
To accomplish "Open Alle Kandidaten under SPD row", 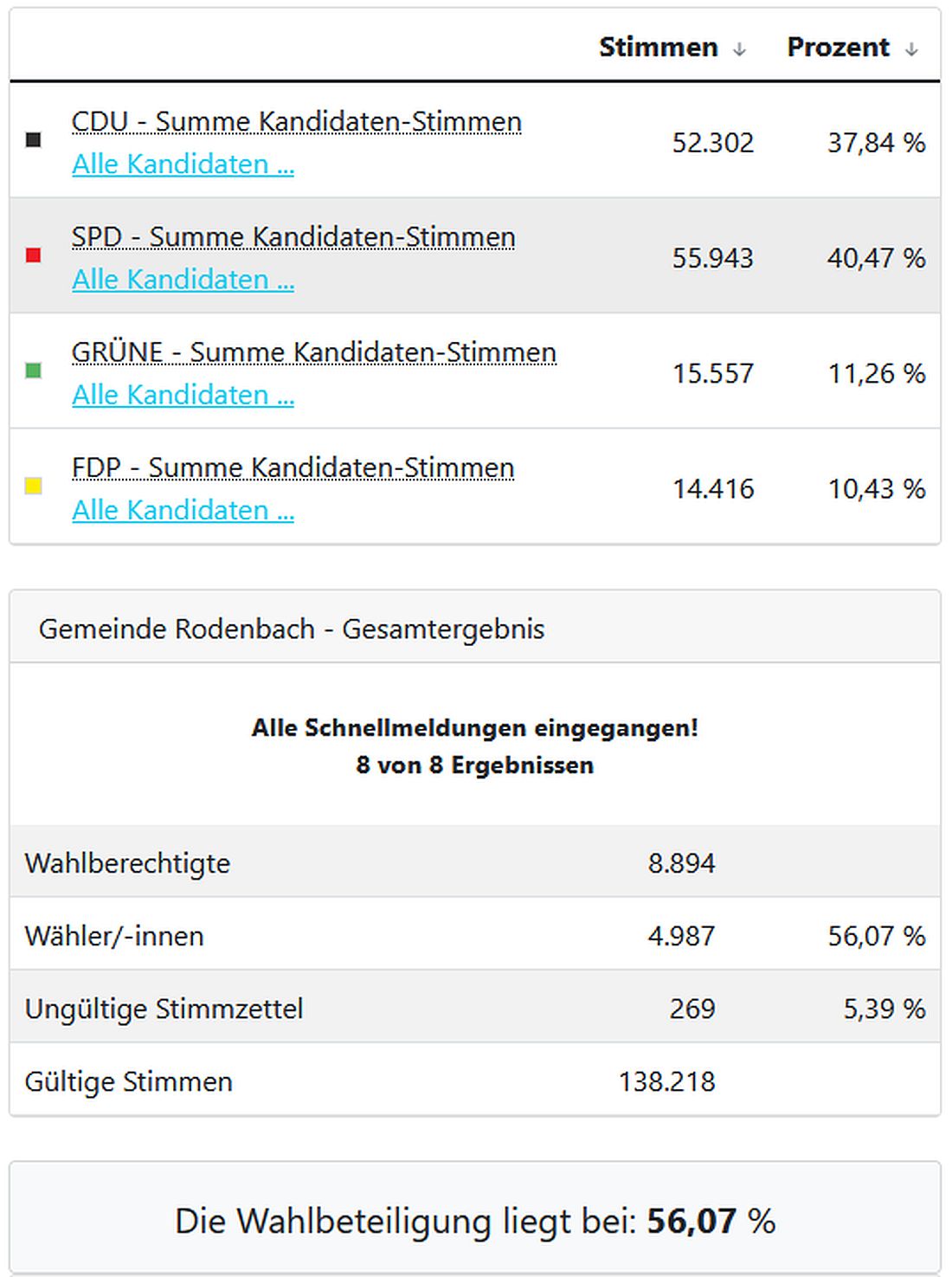I will coord(183,280).
